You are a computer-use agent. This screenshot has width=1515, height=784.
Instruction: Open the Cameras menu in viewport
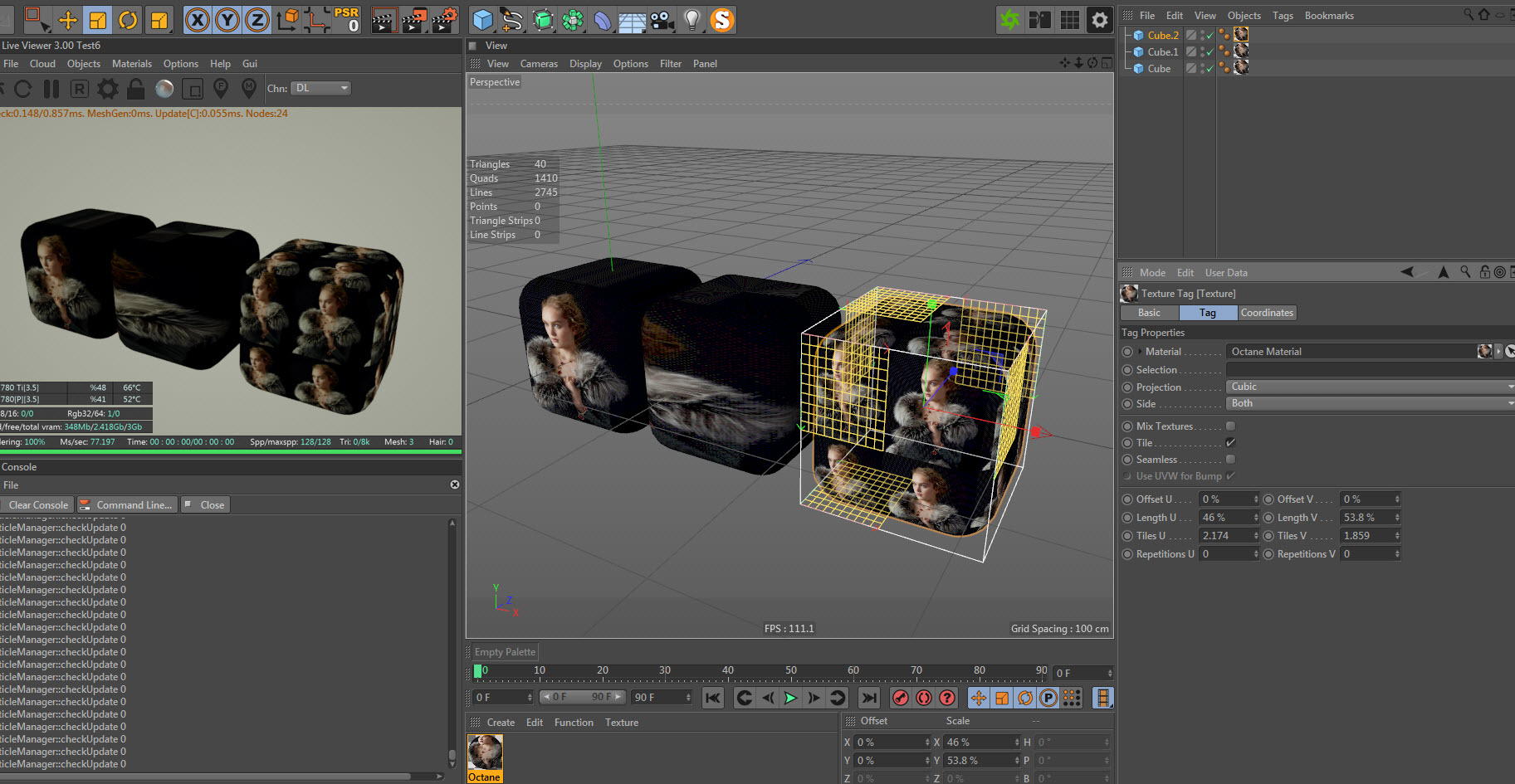[539, 64]
